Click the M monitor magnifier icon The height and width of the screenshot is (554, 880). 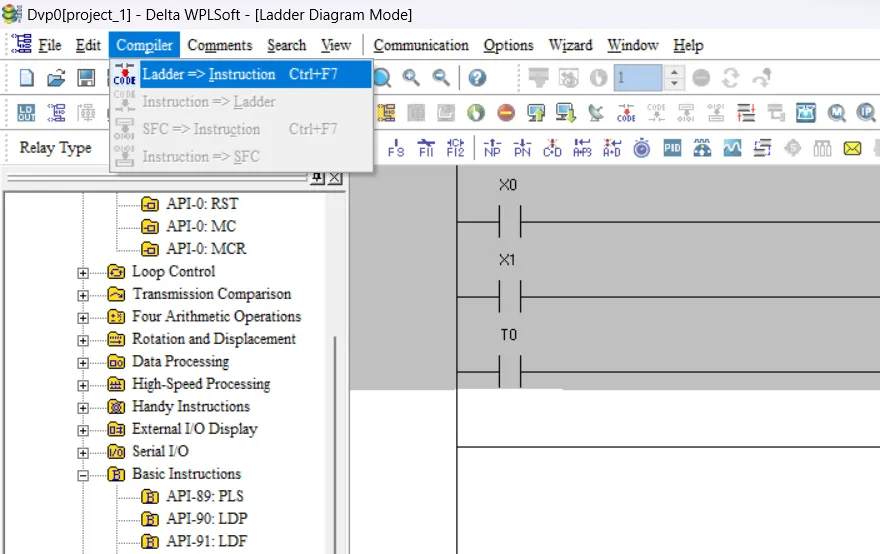836,113
